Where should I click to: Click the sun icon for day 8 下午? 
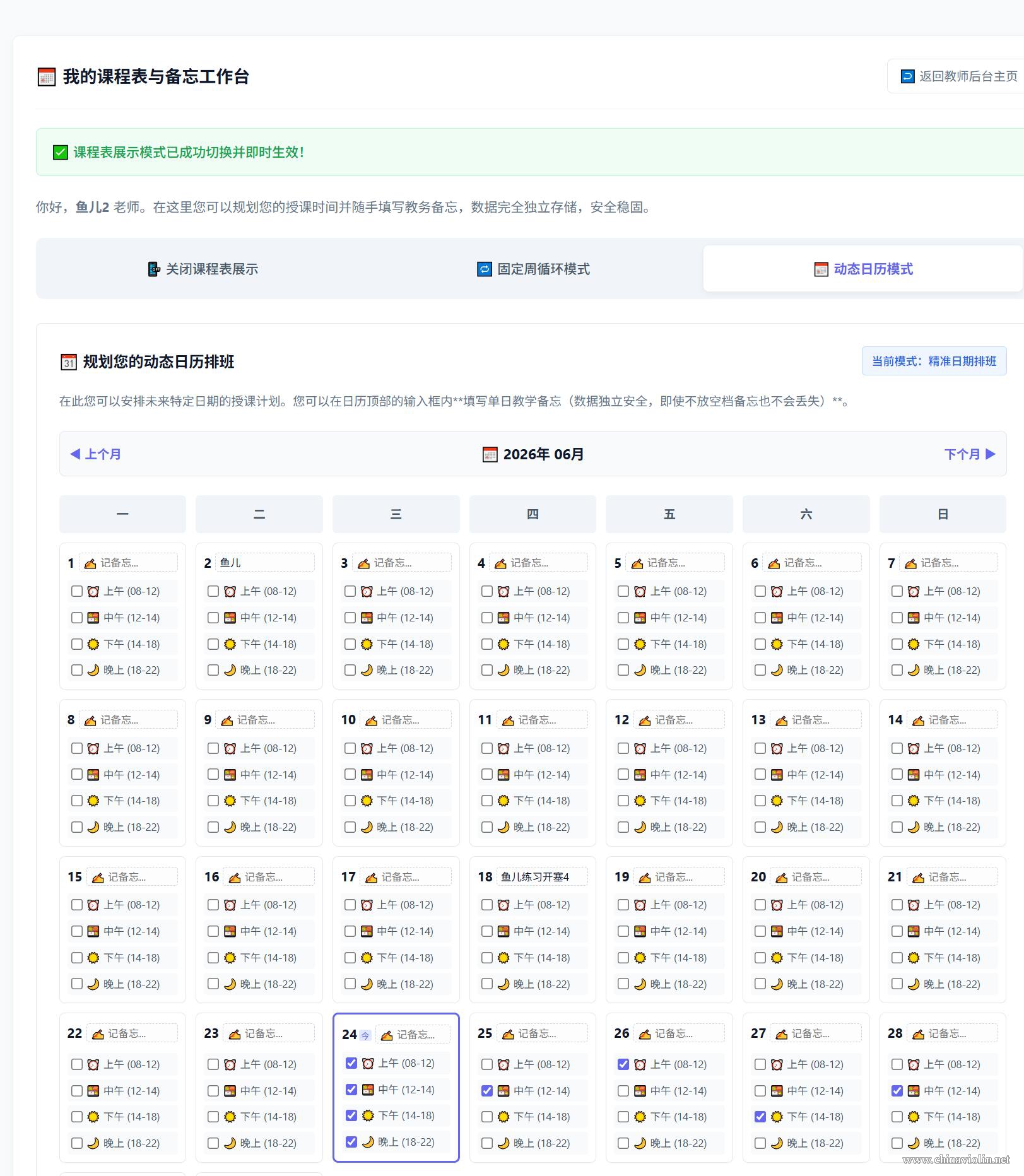tap(93, 801)
